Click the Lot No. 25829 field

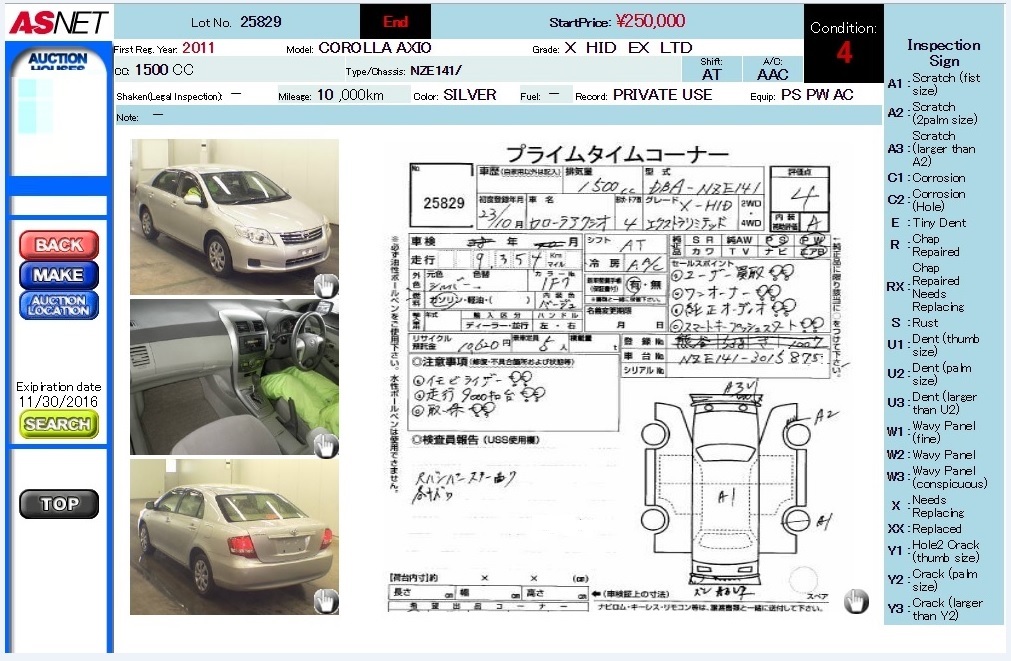236,22
